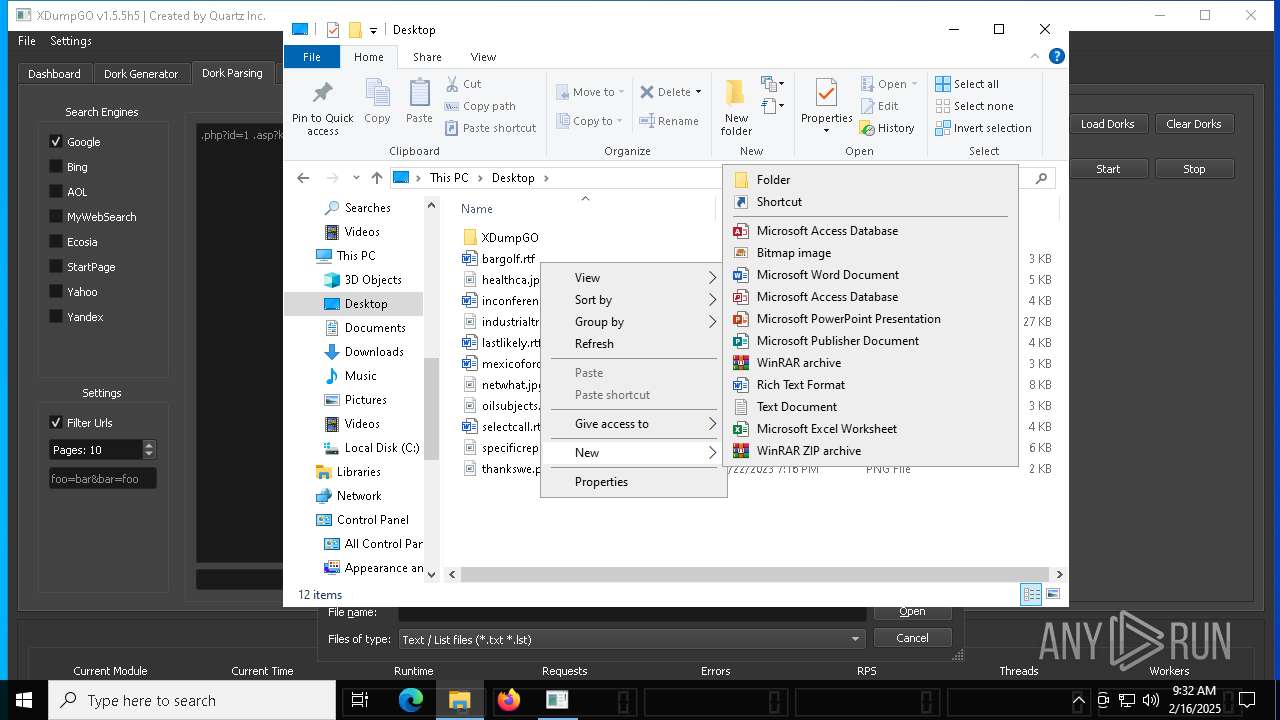Screen dimensions: 1280x720
Task: Click Properties in context menu
Action: pyautogui.click(x=633, y=482)
